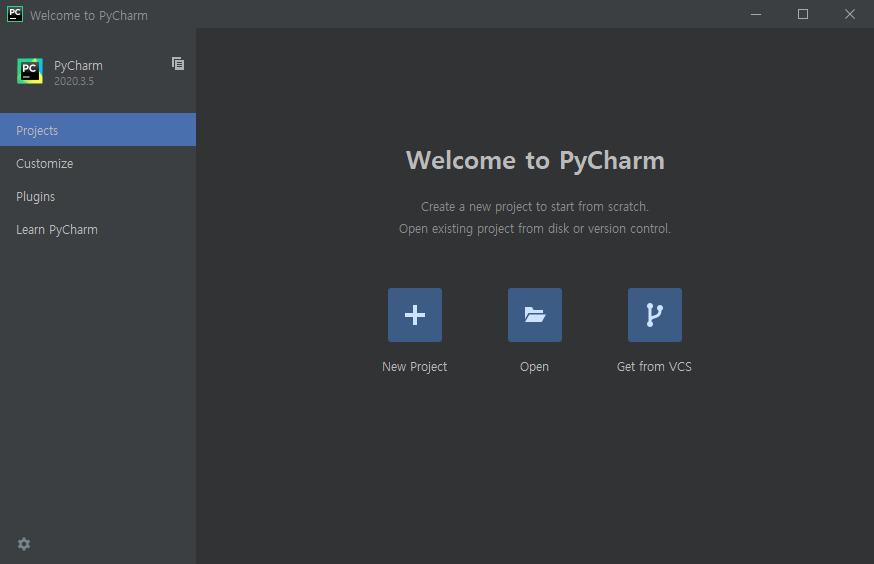Click the copy About info icon
The image size is (874, 564).
point(178,64)
